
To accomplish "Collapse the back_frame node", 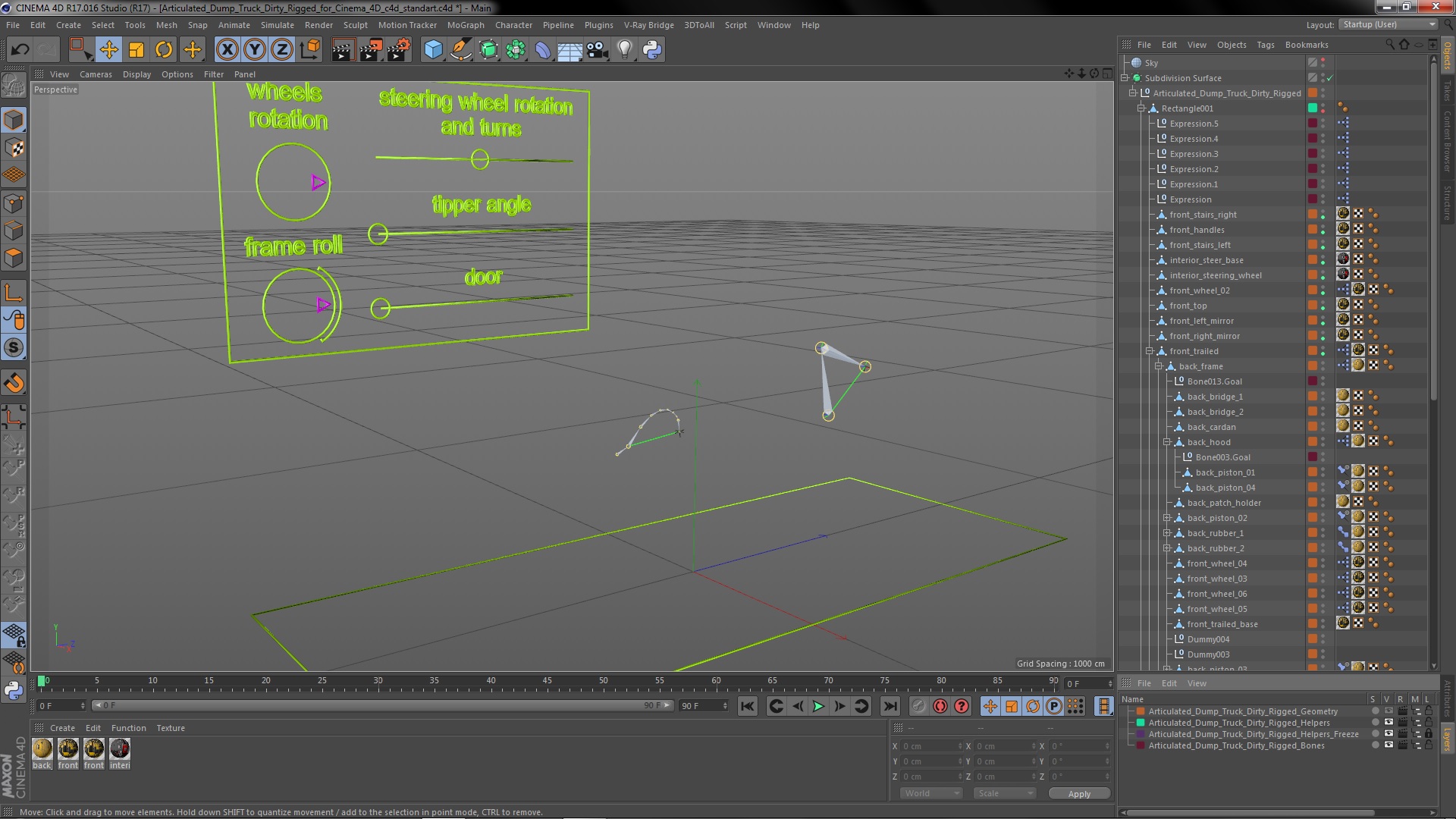I will pos(1159,366).
